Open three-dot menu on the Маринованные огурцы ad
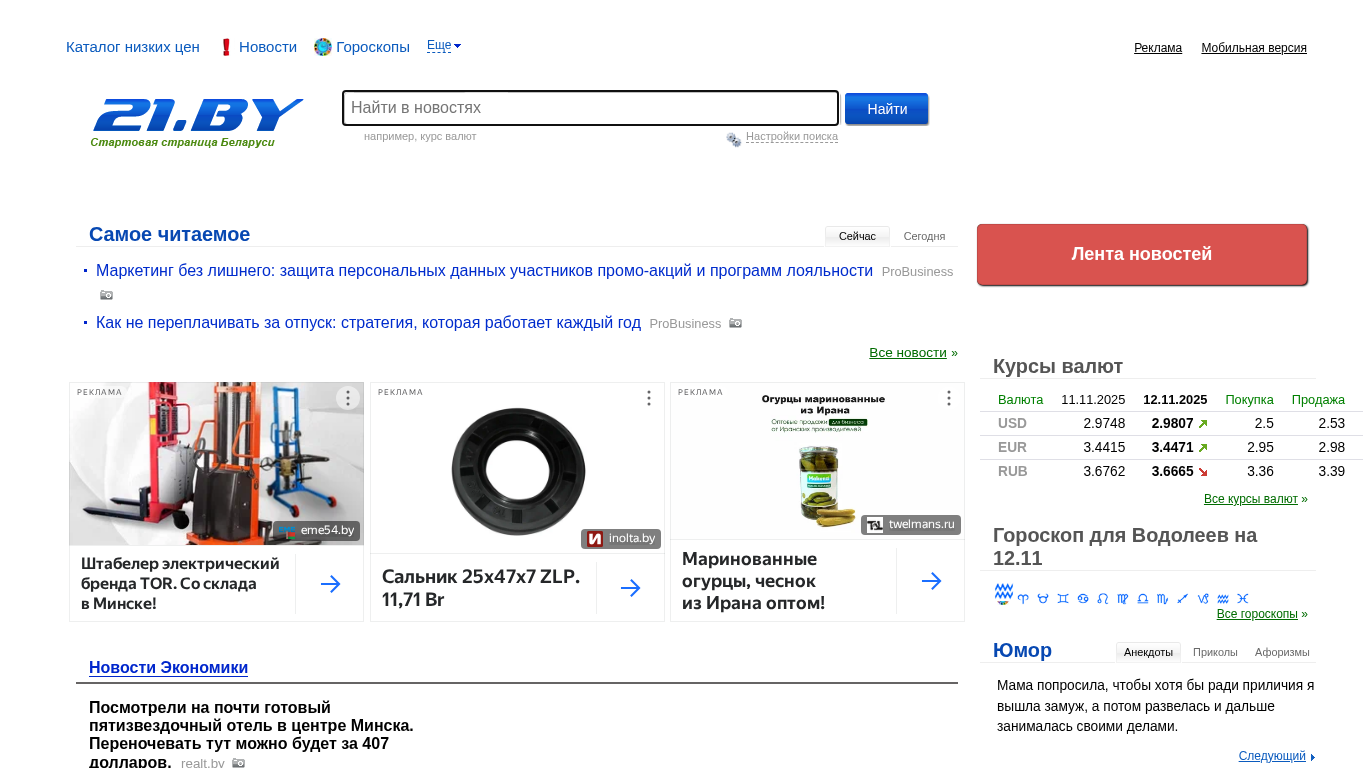Image resolution: width=1366 pixels, height=768 pixels. point(949,398)
